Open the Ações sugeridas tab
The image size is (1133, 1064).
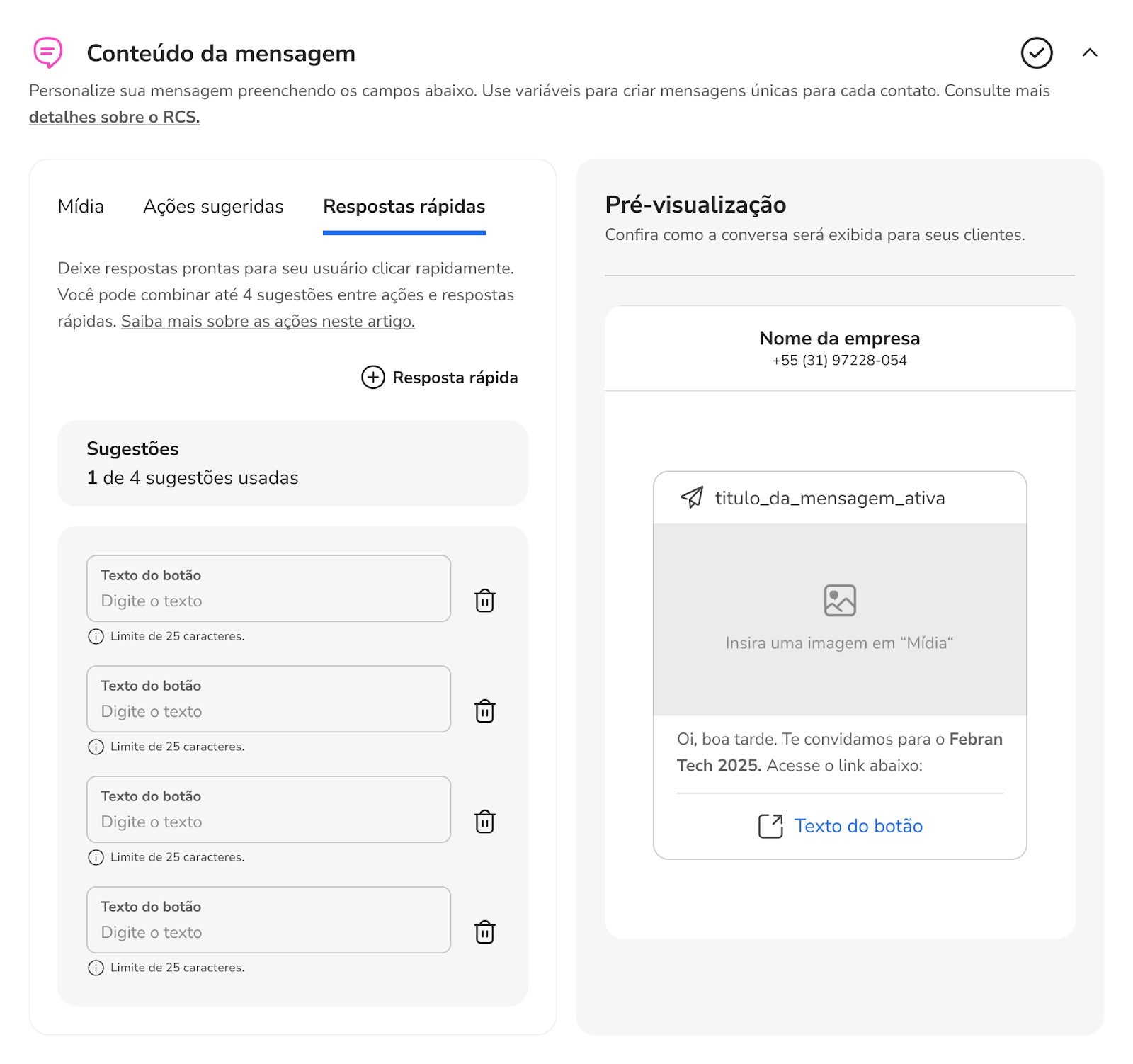coord(213,206)
